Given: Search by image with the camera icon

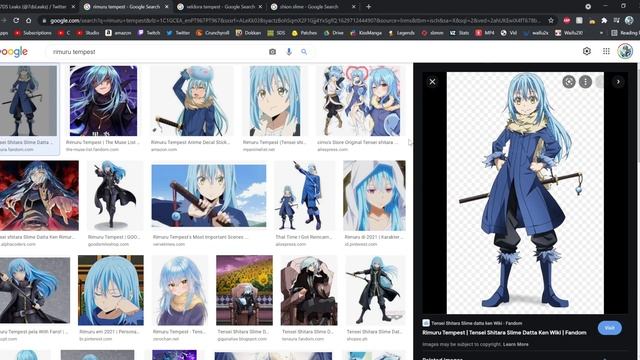Looking at the screenshot, I should 272,52.
